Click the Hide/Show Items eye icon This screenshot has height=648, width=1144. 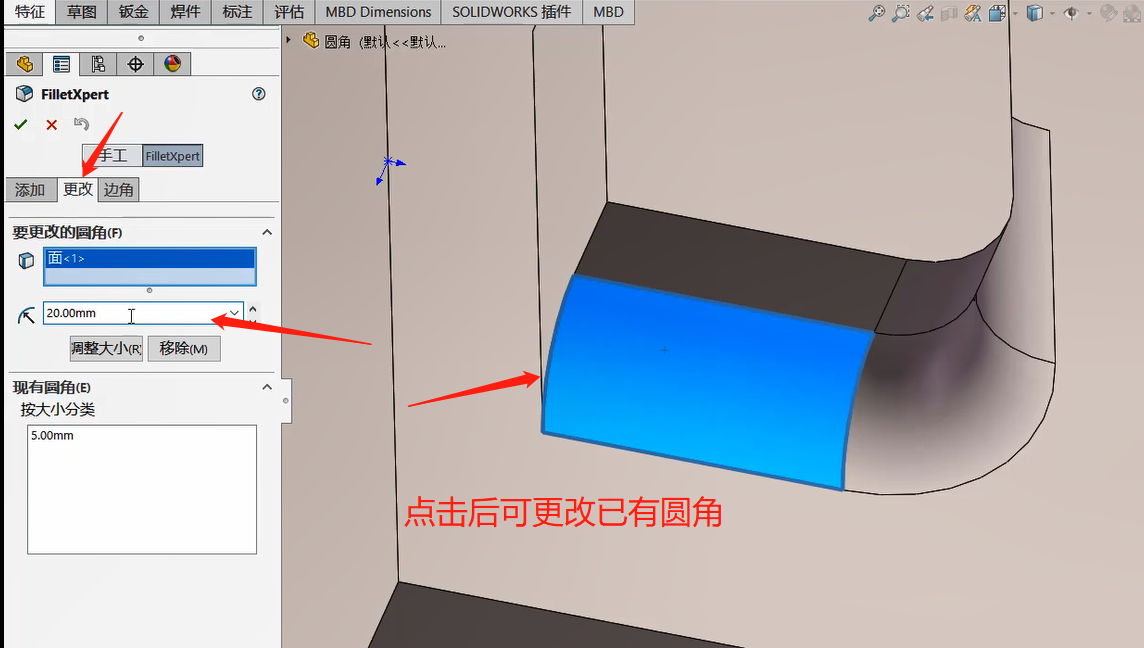pos(1071,12)
